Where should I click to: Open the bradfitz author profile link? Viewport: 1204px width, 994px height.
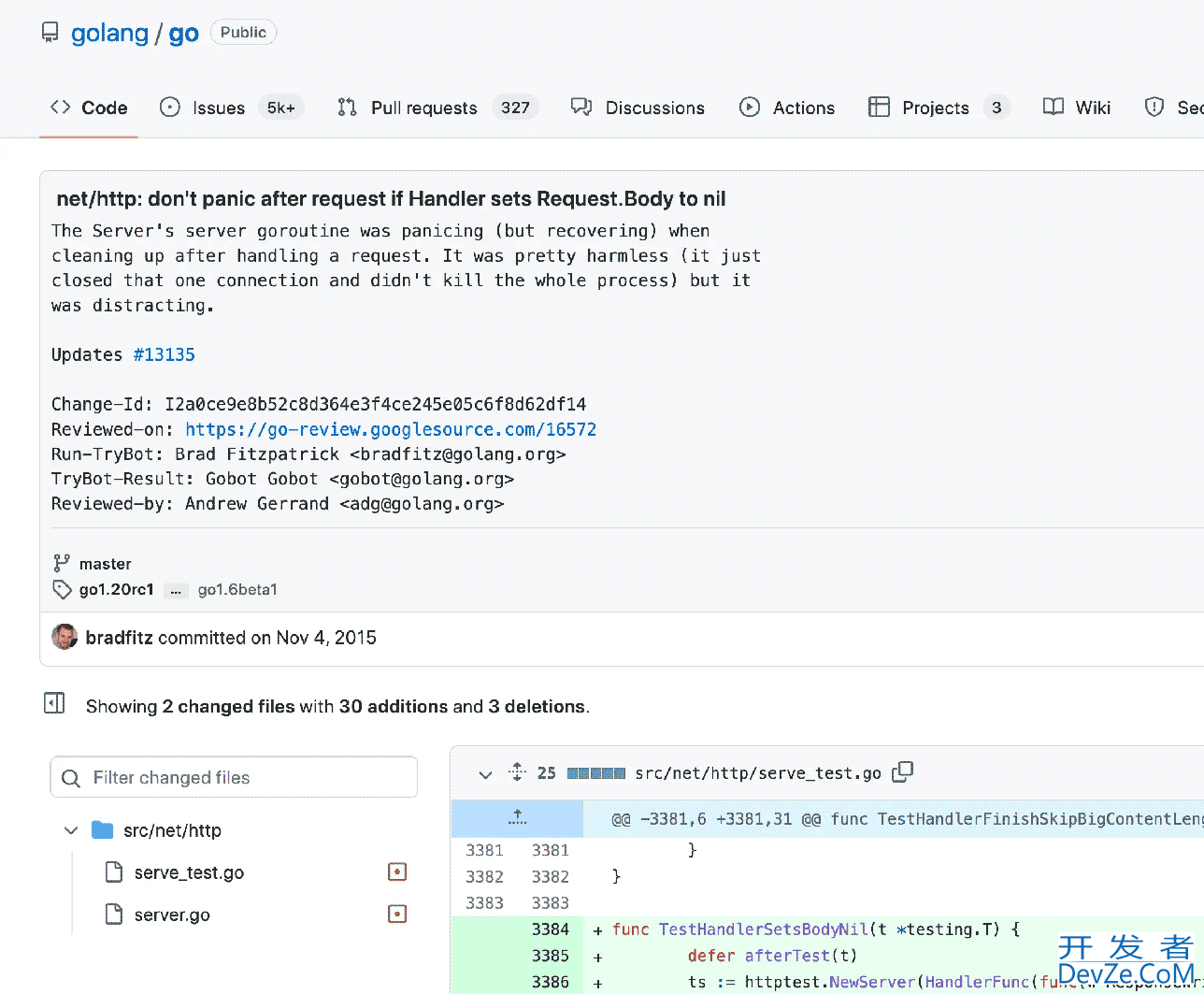[120, 638]
